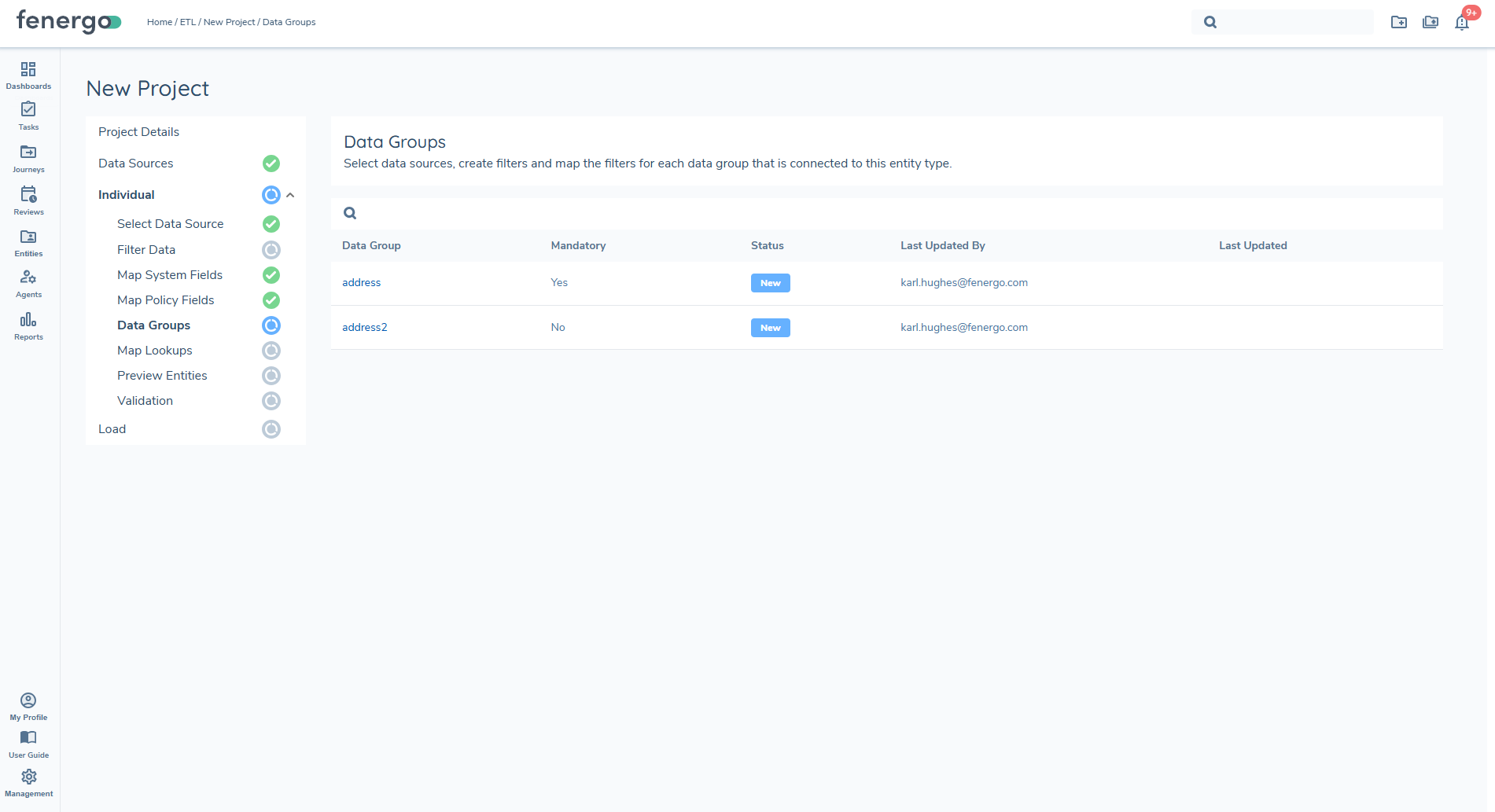Open Agents in the sidebar
This screenshot has width=1495, height=812.
[x=28, y=278]
